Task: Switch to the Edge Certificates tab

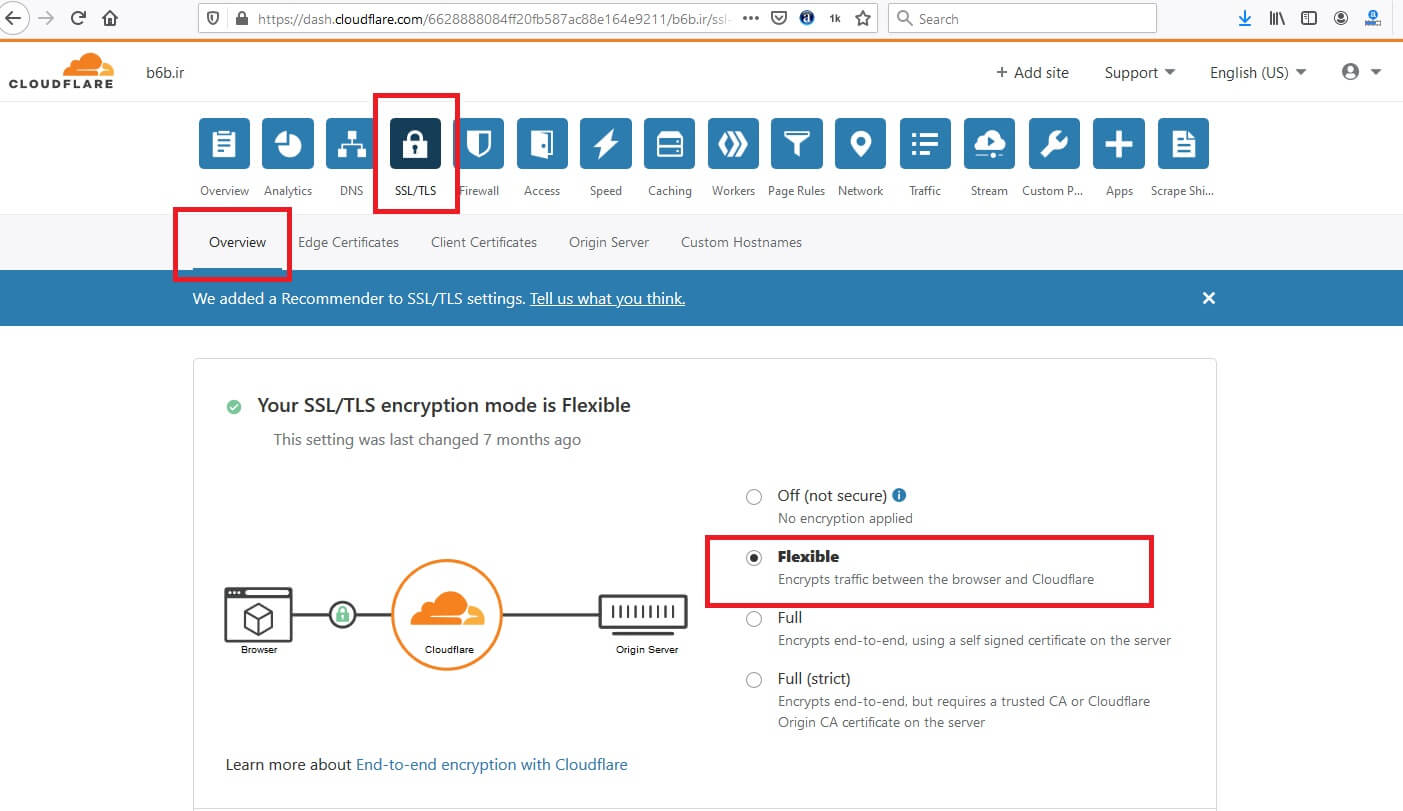Action: [x=348, y=242]
